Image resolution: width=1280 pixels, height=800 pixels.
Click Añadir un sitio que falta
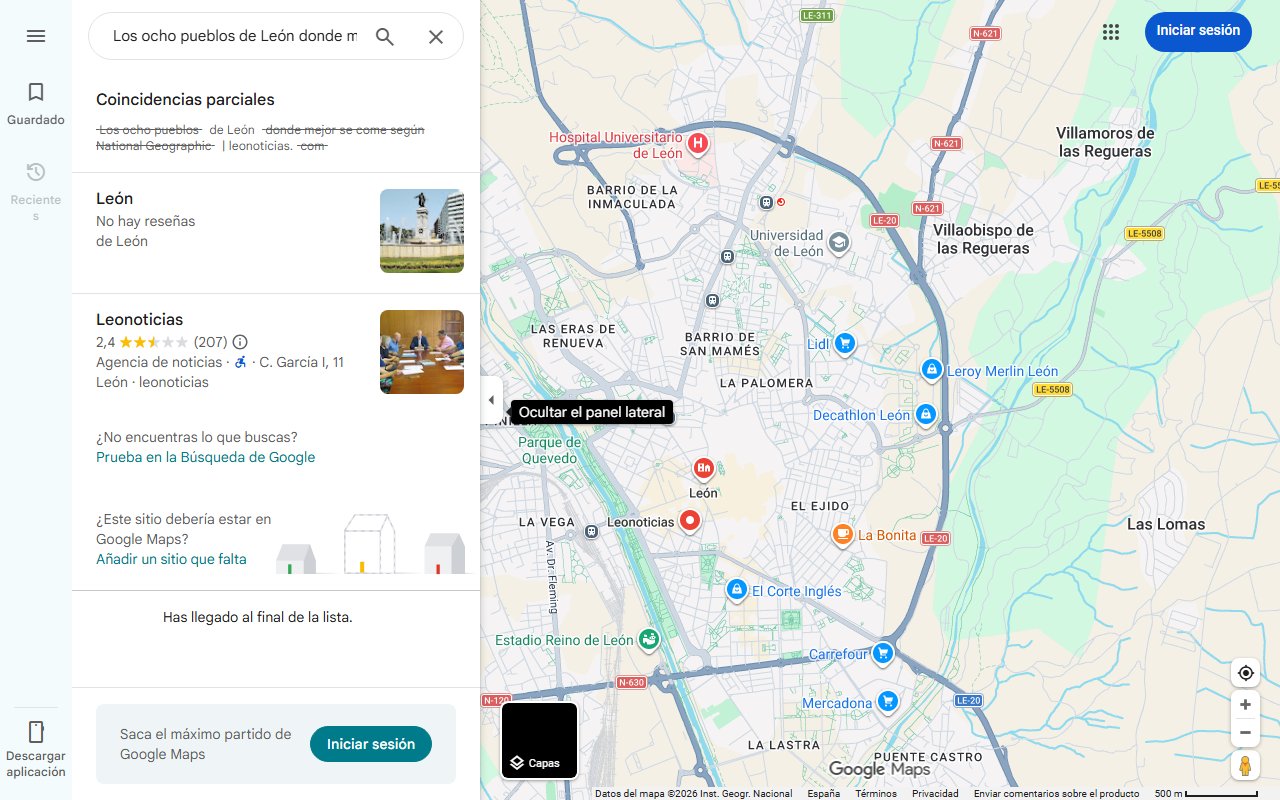point(171,559)
